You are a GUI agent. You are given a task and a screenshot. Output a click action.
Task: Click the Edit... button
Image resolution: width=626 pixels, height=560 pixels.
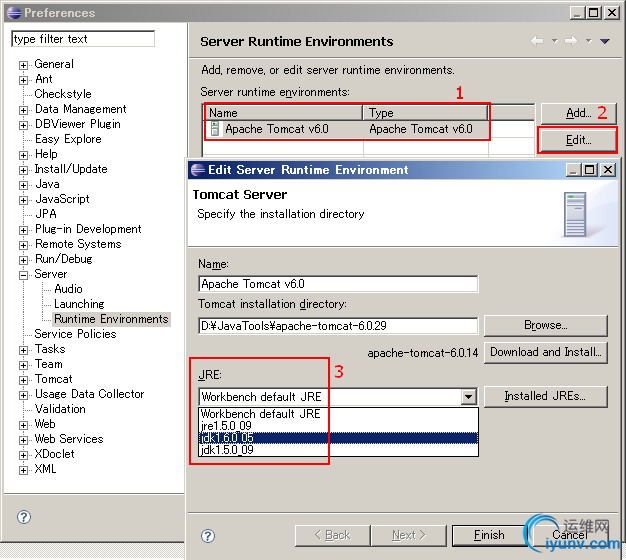578,140
